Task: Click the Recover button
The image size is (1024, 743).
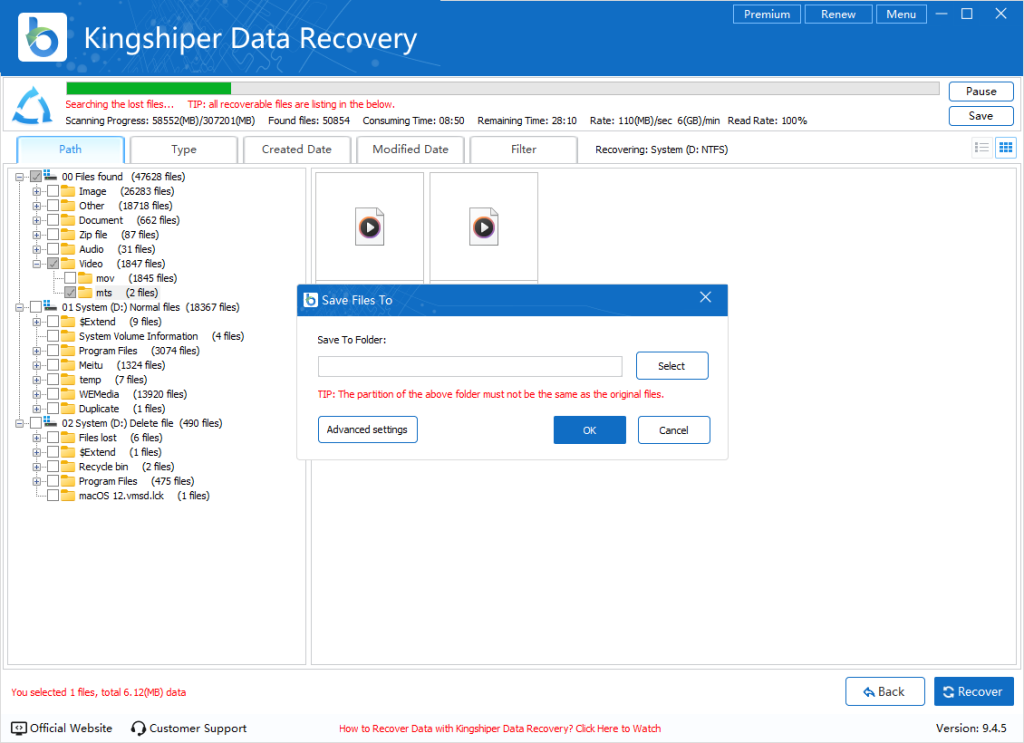Action: [x=974, y=691]
